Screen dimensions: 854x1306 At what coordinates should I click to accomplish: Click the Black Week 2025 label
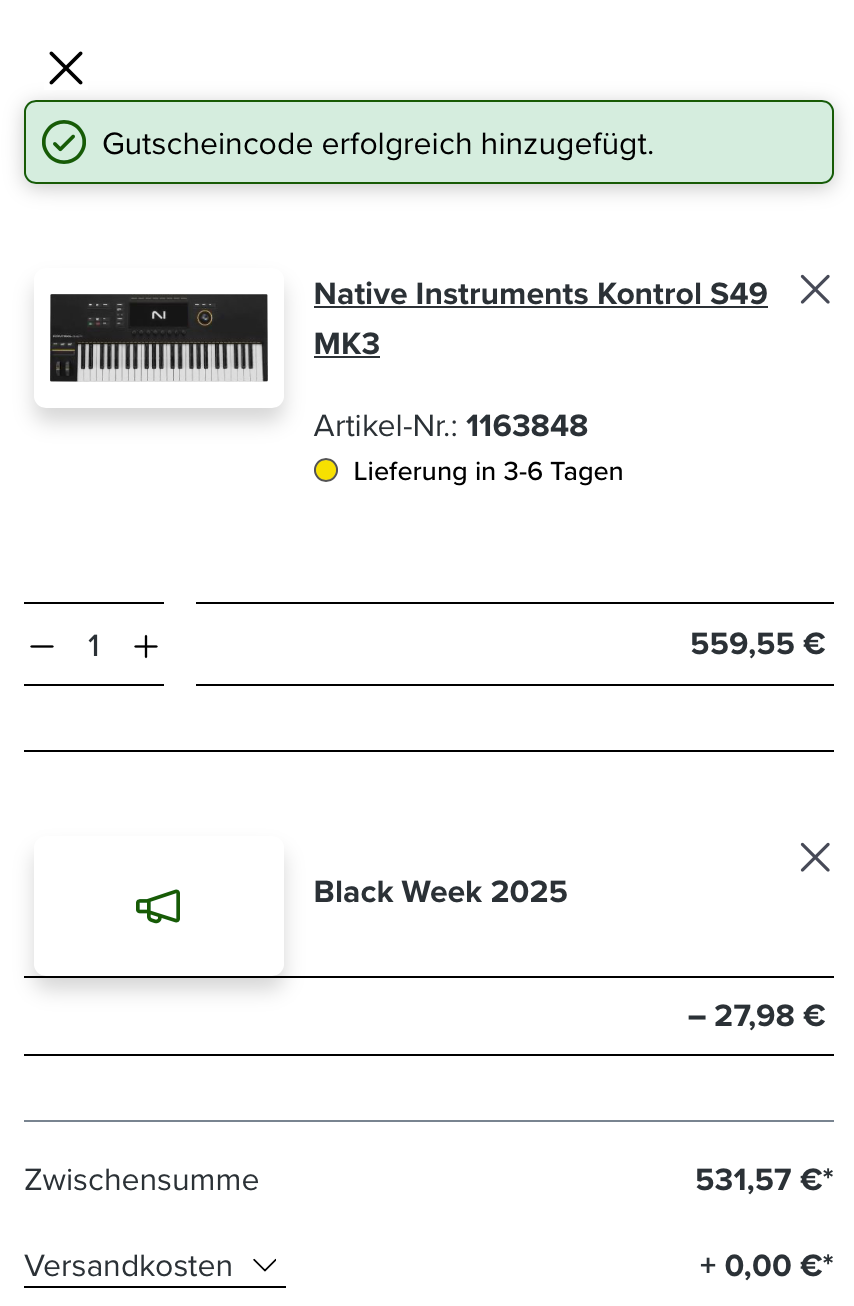pos(441,892)
